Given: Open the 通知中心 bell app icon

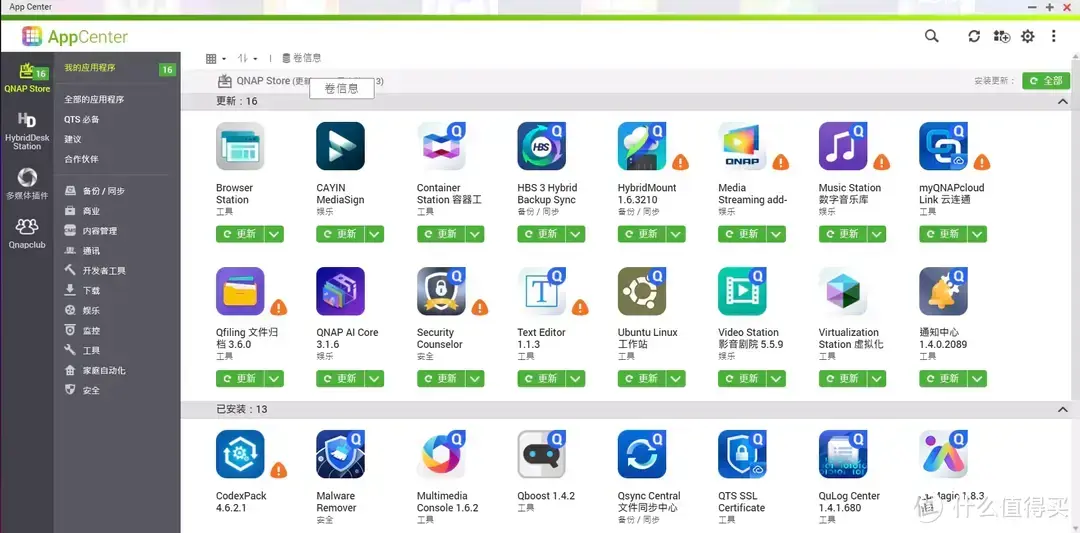Looking at the screenshot, I should point(944,291).
